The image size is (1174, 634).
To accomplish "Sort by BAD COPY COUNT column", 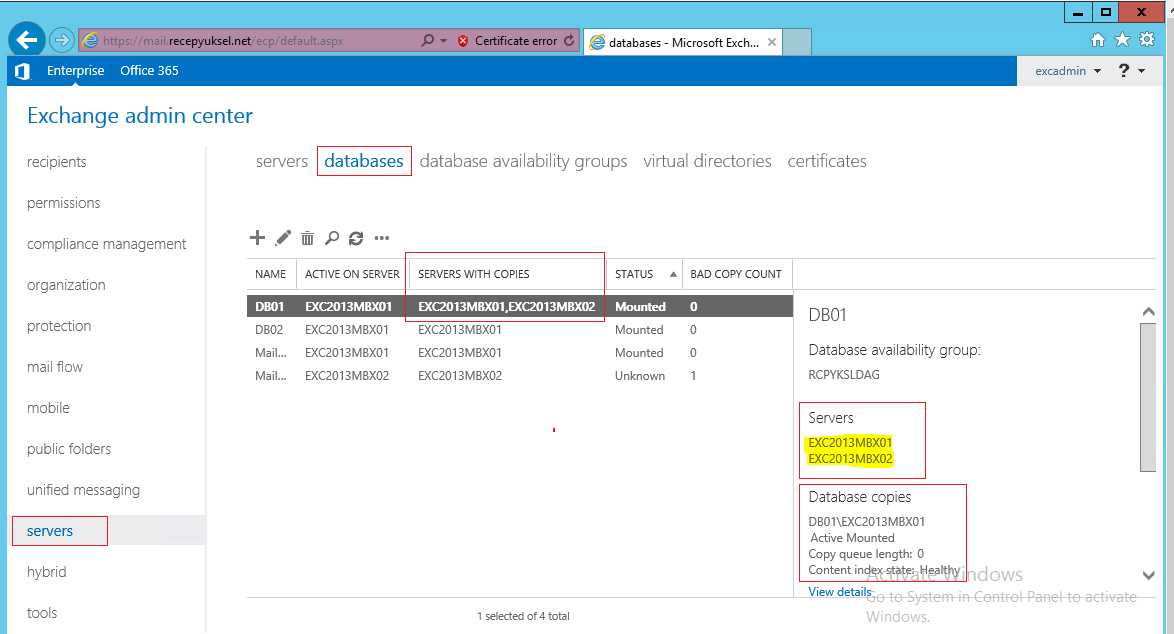I will coord(737,274).
